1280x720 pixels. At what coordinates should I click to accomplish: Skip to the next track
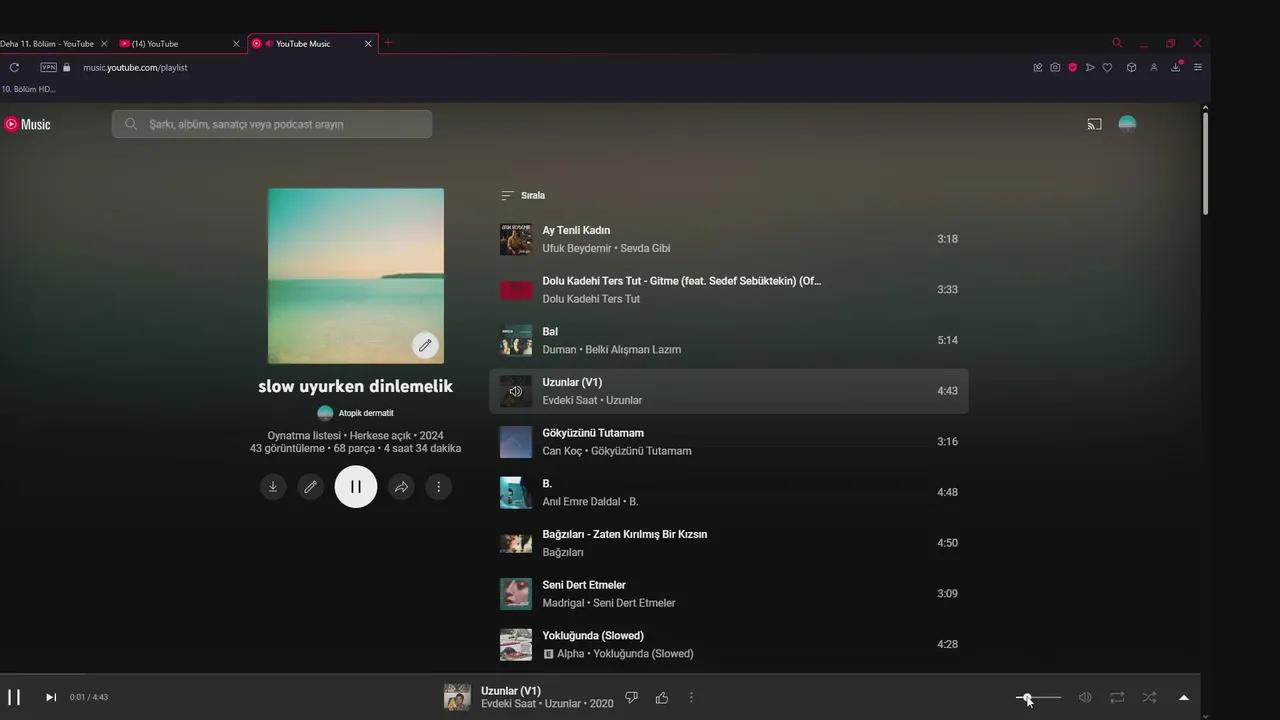(51, 697)
